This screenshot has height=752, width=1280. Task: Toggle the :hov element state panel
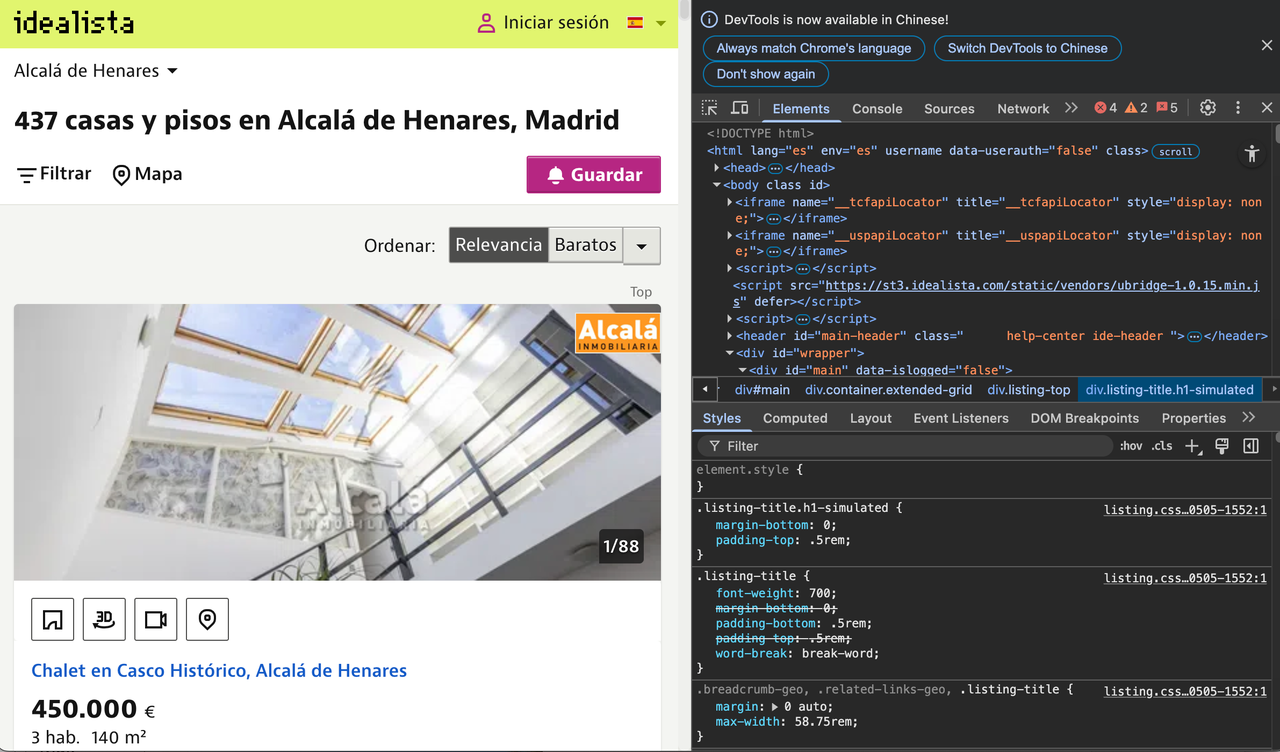coord(1131,446)
